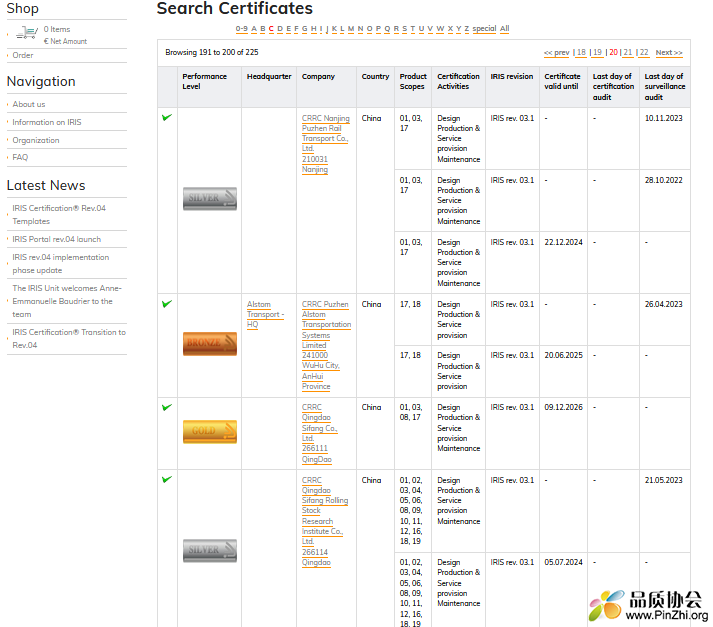Open the Order link in Shop
713x627 pixels.
click(x=23, y=55)
